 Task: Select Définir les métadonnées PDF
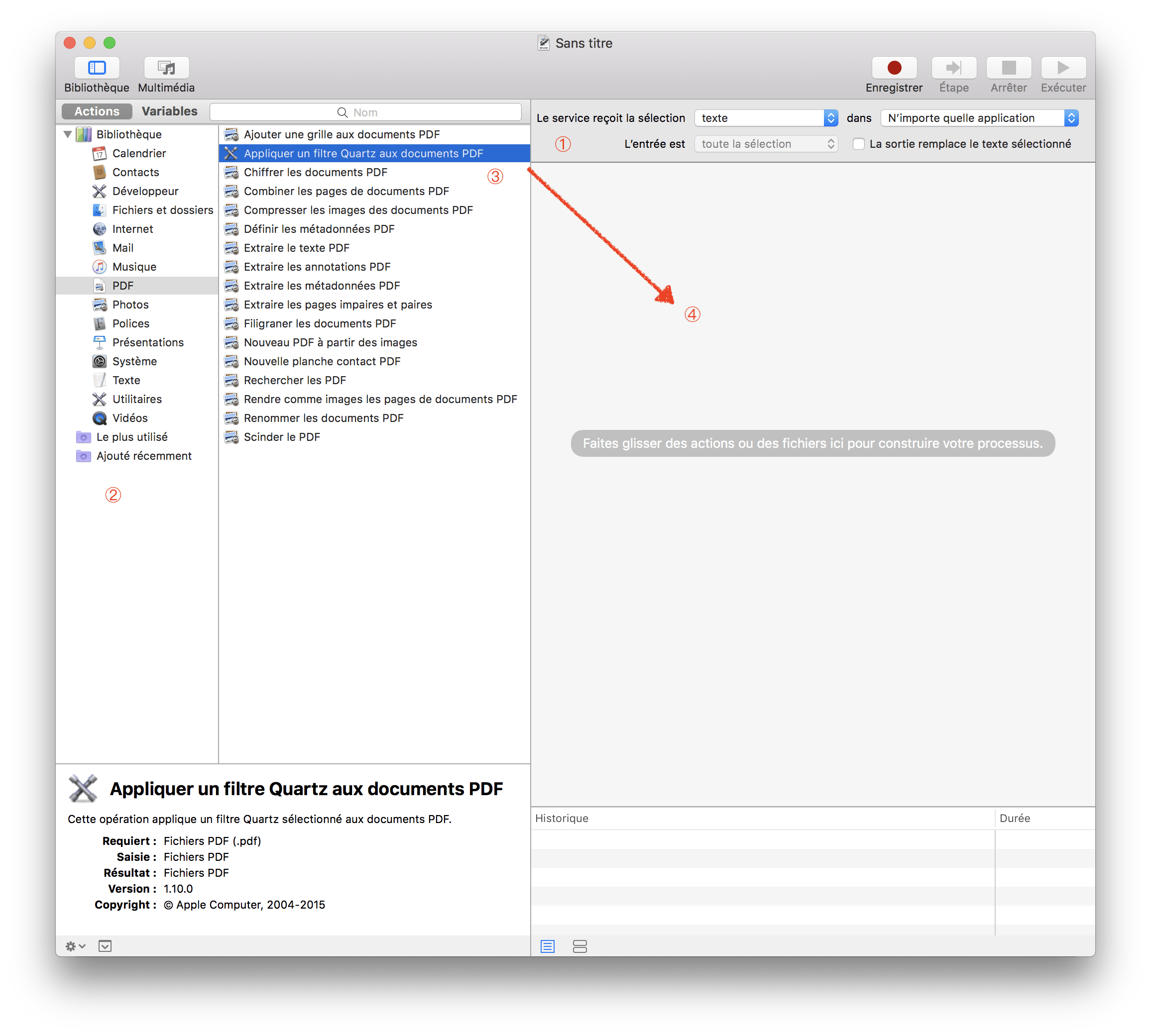(x=374, y=229)
